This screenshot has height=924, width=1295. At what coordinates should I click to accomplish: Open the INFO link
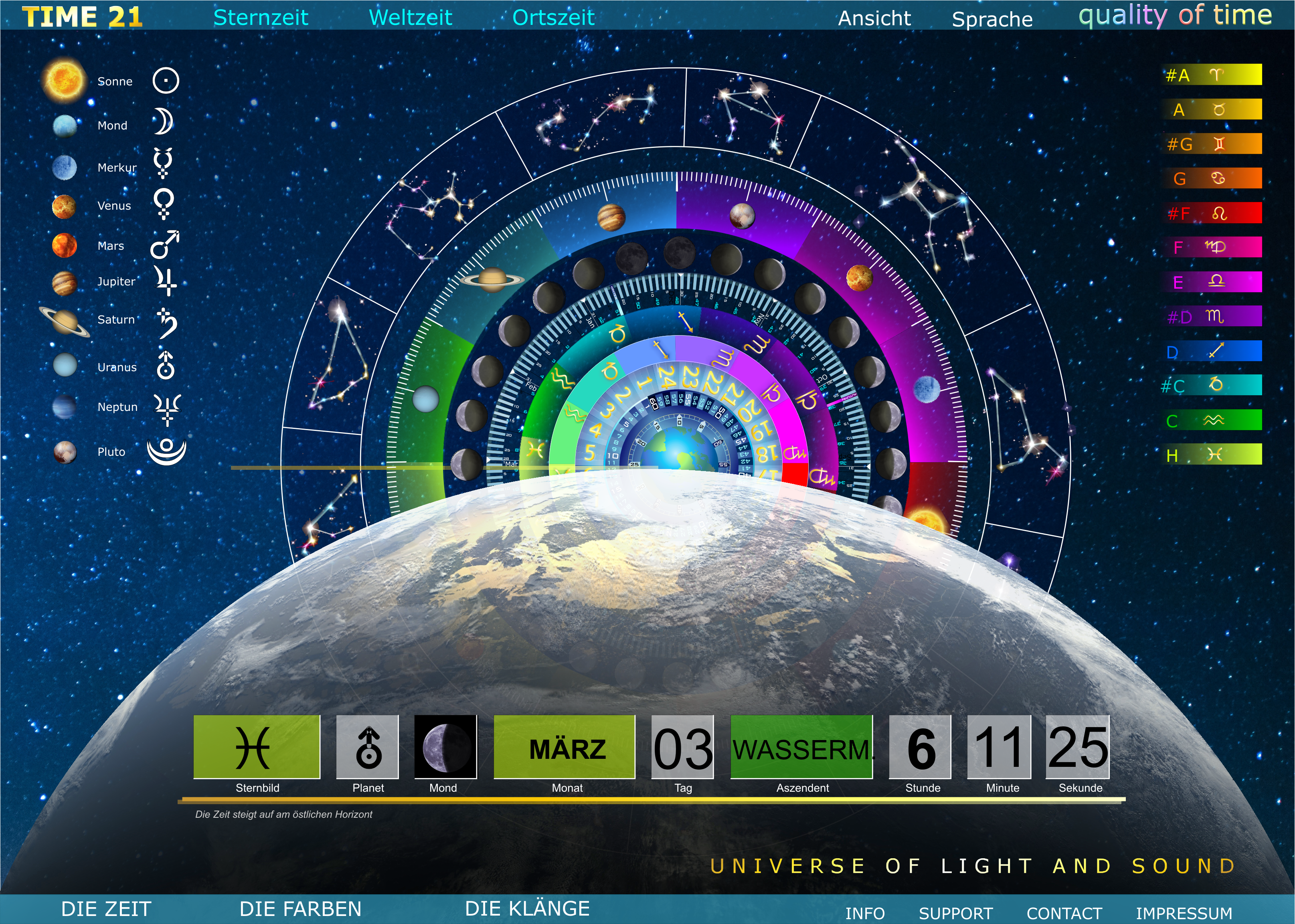[865, 913]
